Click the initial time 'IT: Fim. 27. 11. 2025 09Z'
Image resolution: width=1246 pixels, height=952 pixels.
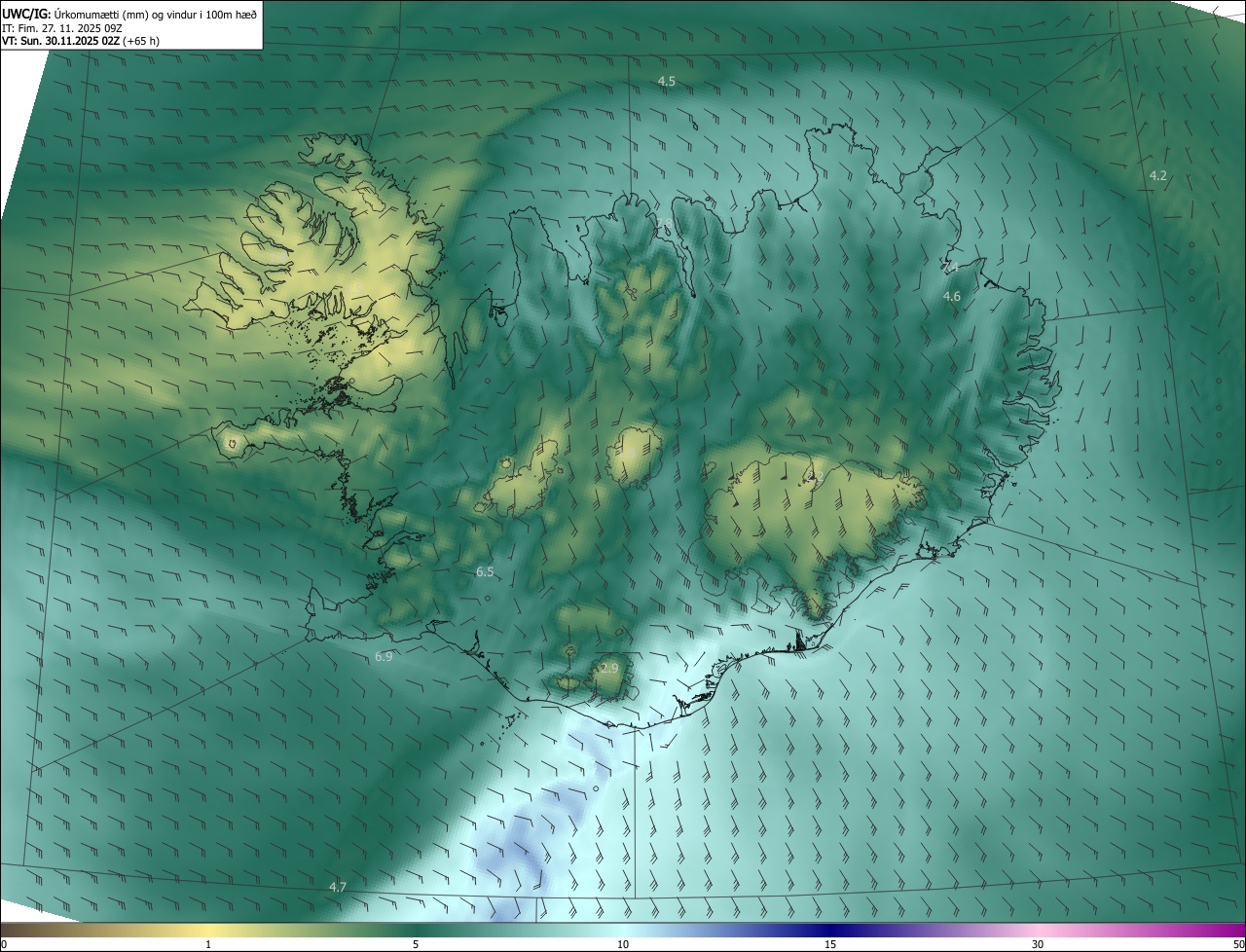[x=62, y=27]
